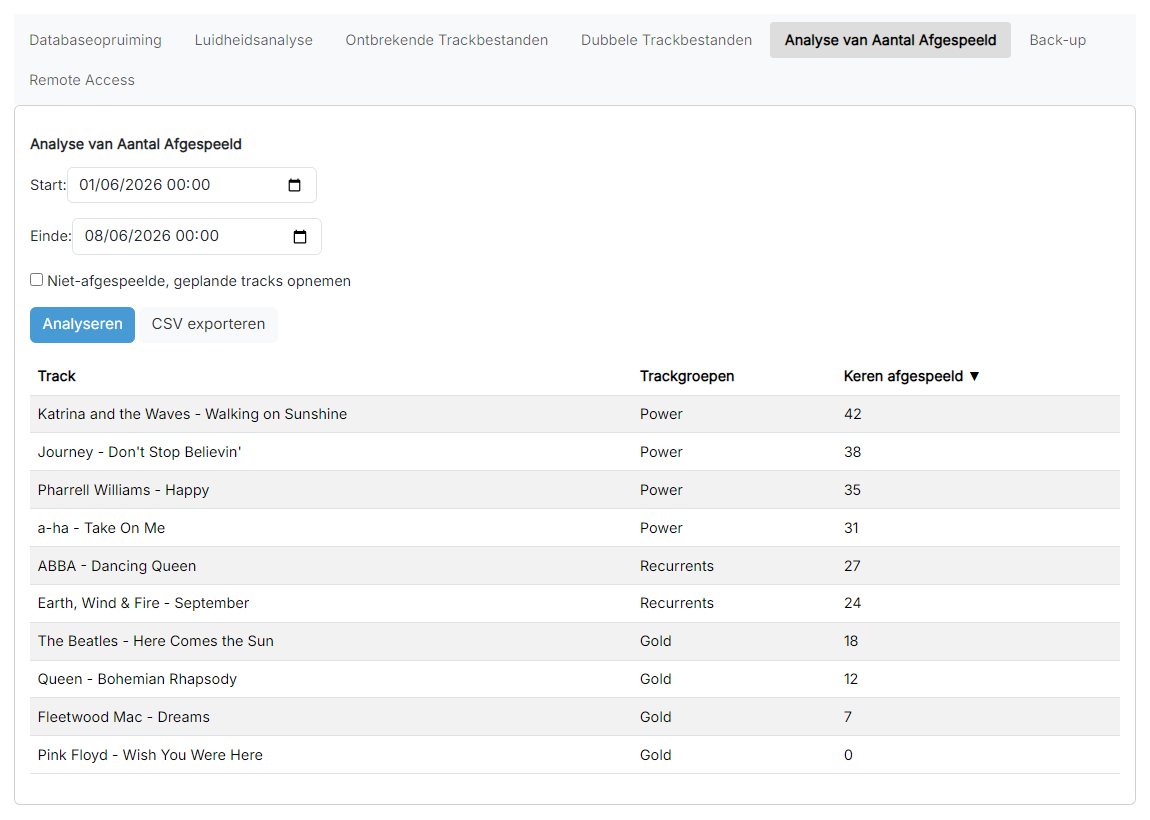Select the Dubbele Trackbestanden tab
Viewport: 1150px width, 820px height.
667,40
